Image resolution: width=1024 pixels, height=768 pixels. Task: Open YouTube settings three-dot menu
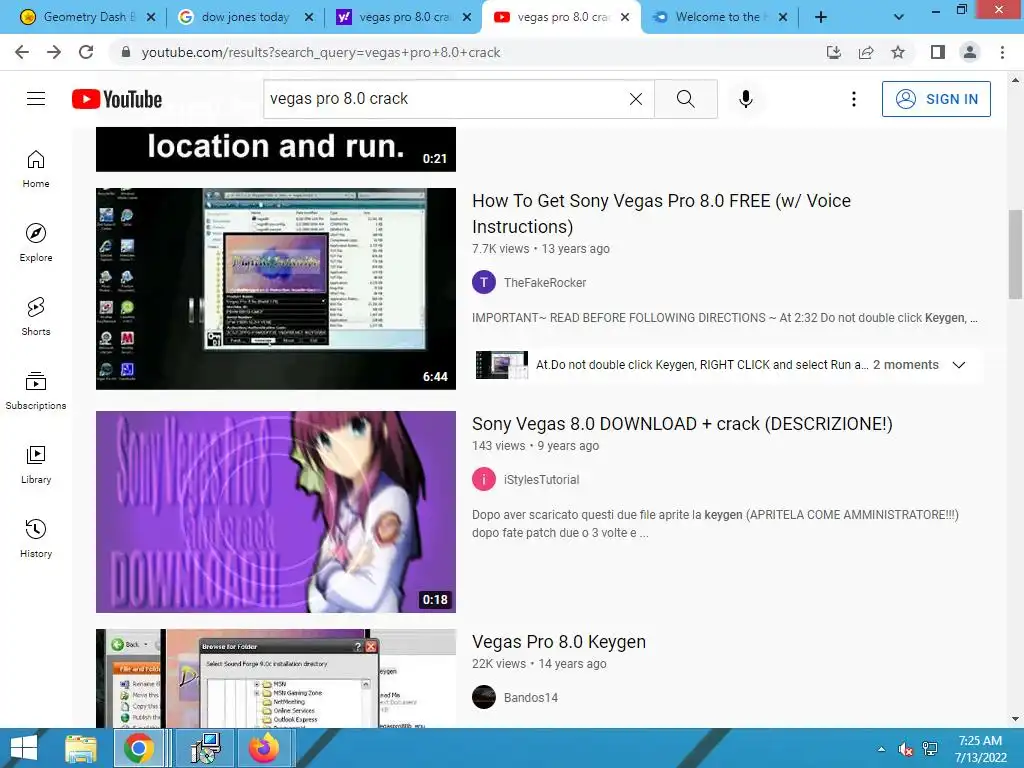(854, 99)
